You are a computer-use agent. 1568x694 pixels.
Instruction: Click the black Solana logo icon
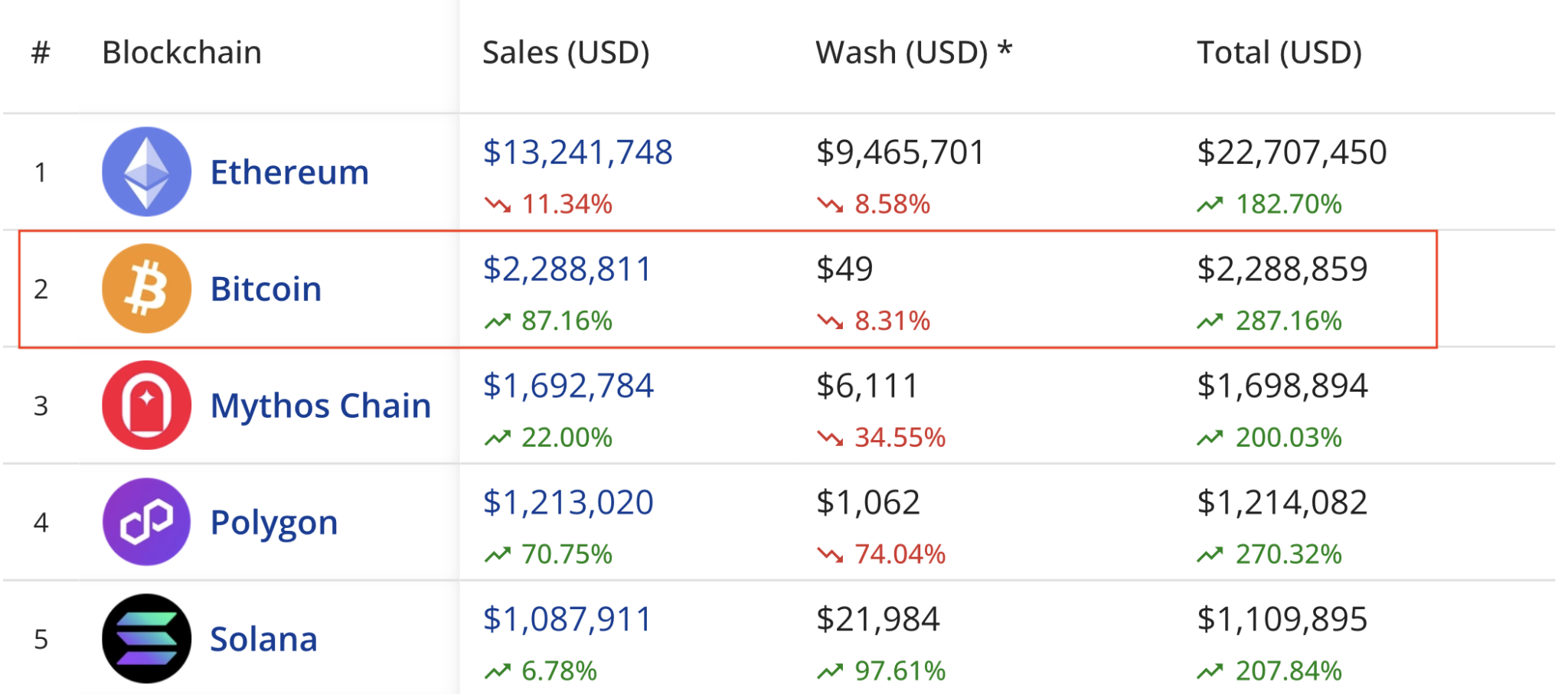[x=146, y=638]
